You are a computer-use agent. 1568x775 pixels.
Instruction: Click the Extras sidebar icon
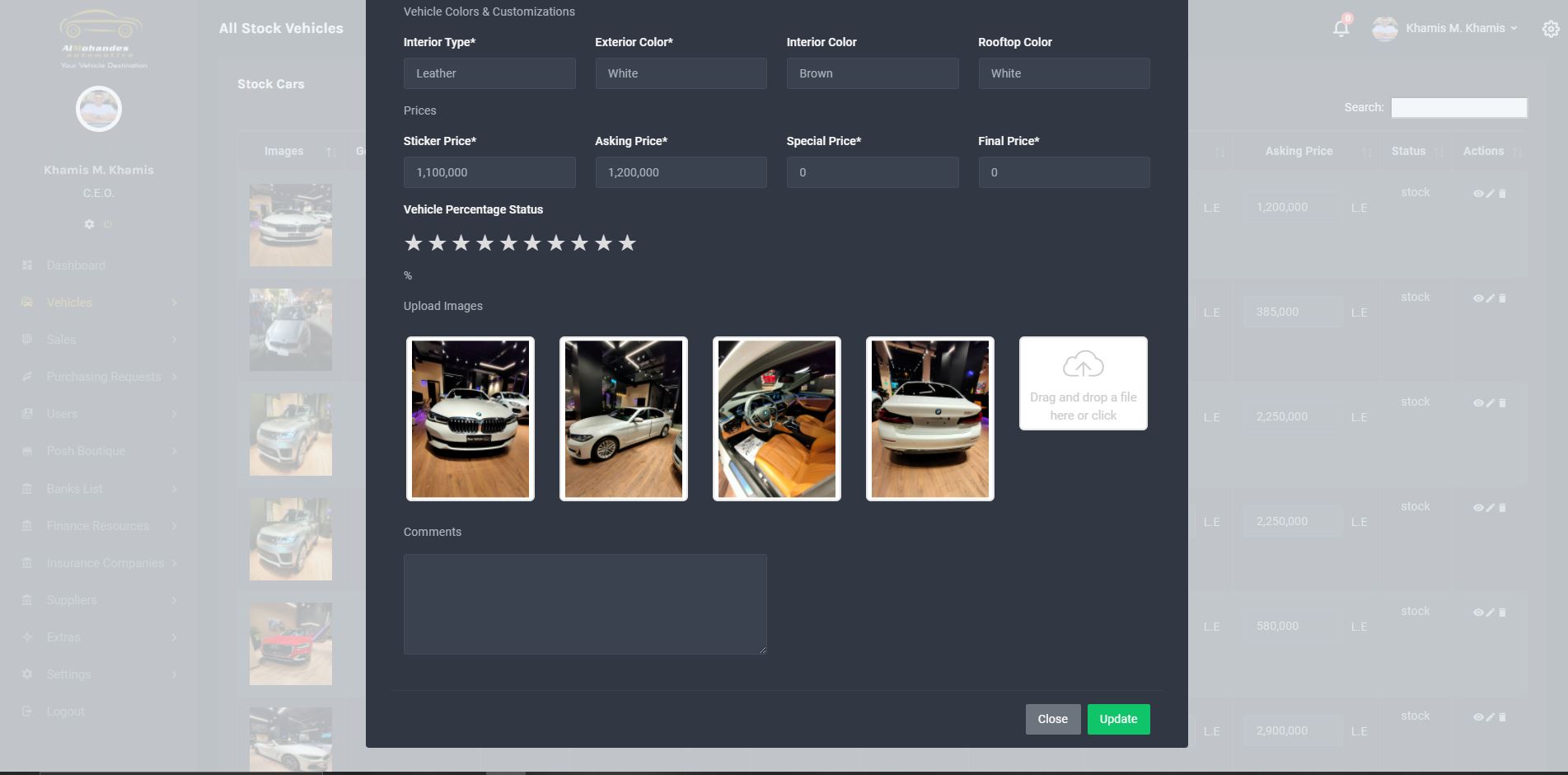pyautogui.click(x=27, y=637)
